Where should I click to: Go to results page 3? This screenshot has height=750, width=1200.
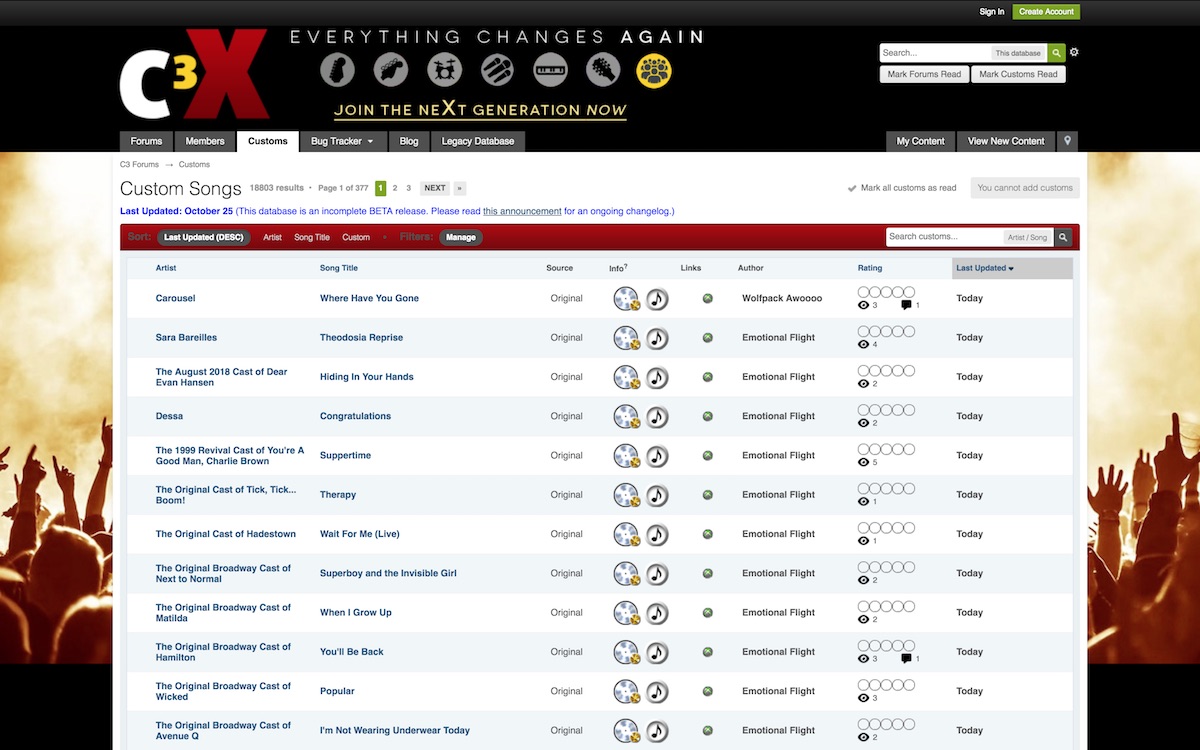pos(408,188)
